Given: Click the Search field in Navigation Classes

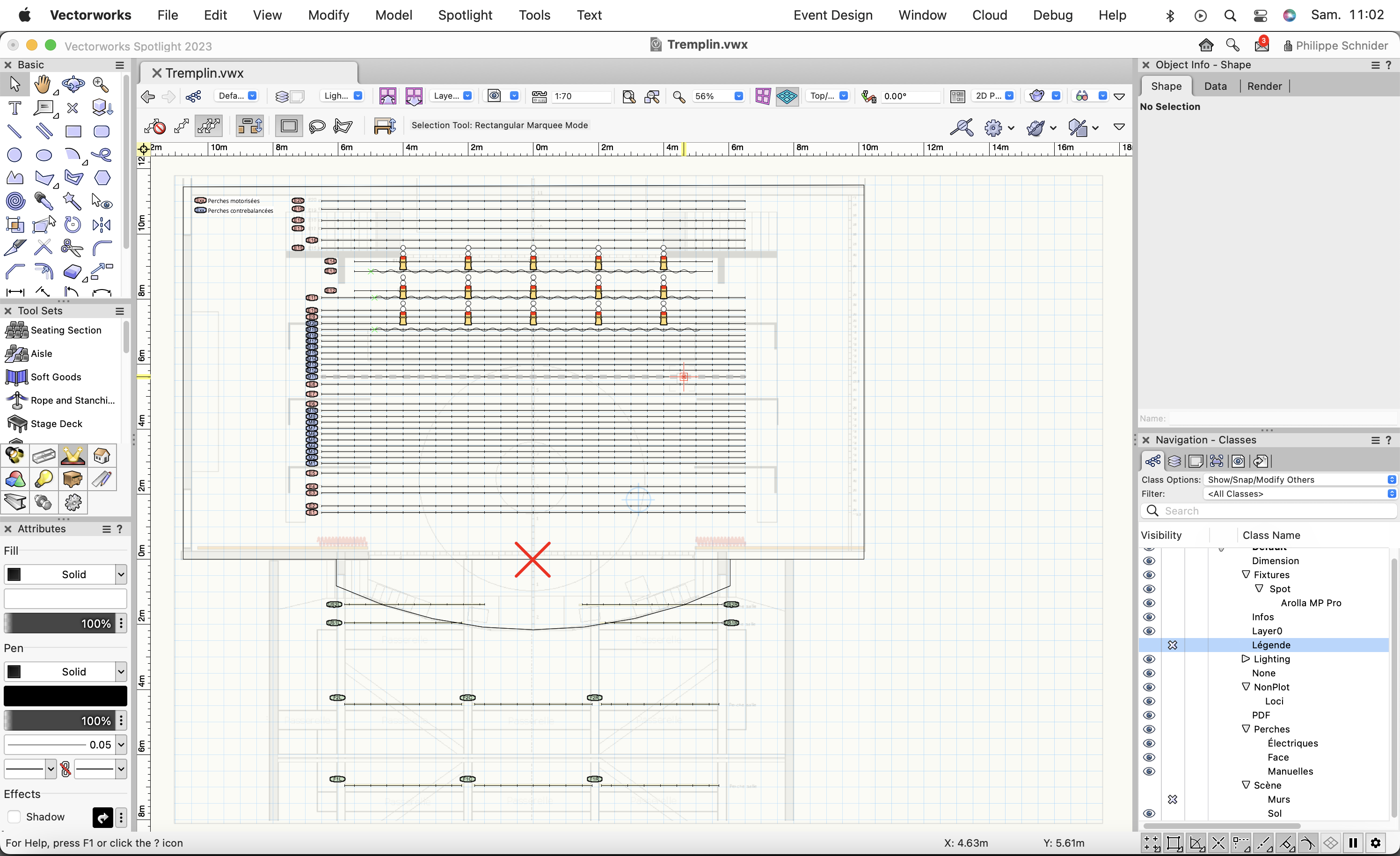Looking at the screenshot, I should (1267, 511).
